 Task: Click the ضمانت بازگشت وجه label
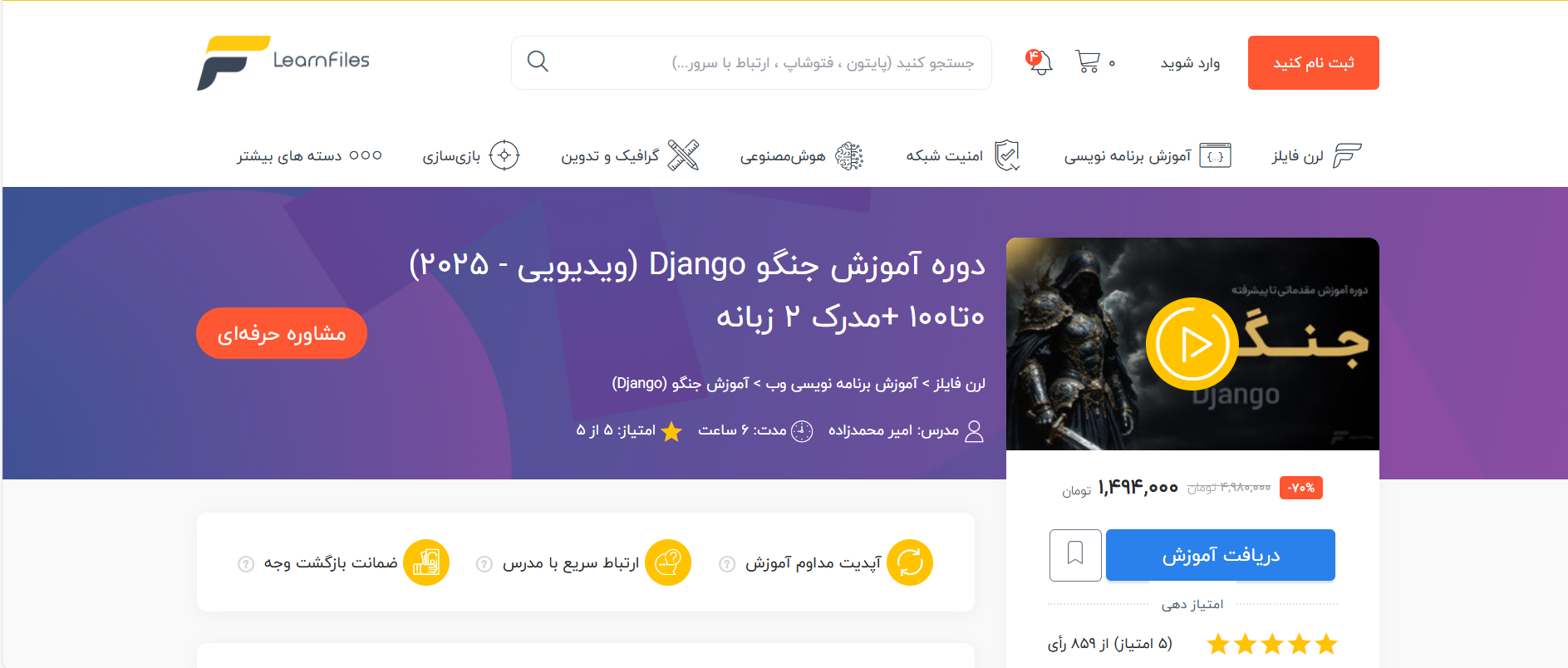coord(331,563)
